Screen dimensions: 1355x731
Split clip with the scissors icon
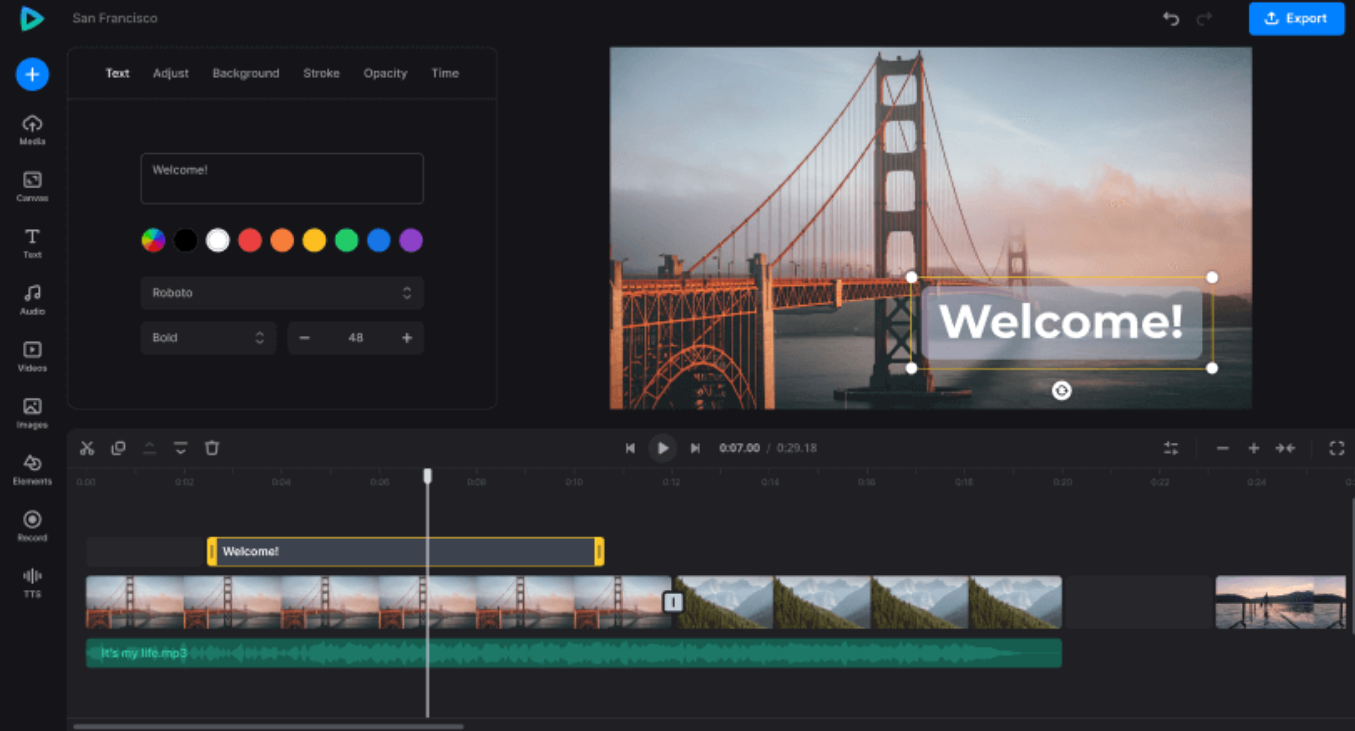(x=87, y=448)
